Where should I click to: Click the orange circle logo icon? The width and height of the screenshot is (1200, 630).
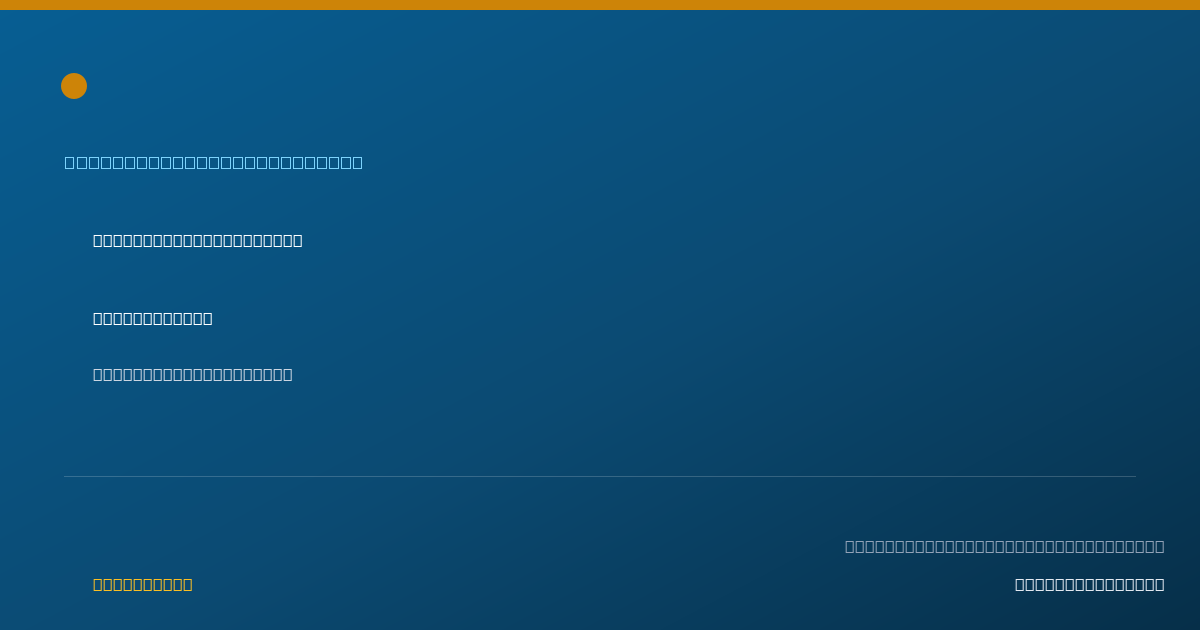(x=74, y=86)
